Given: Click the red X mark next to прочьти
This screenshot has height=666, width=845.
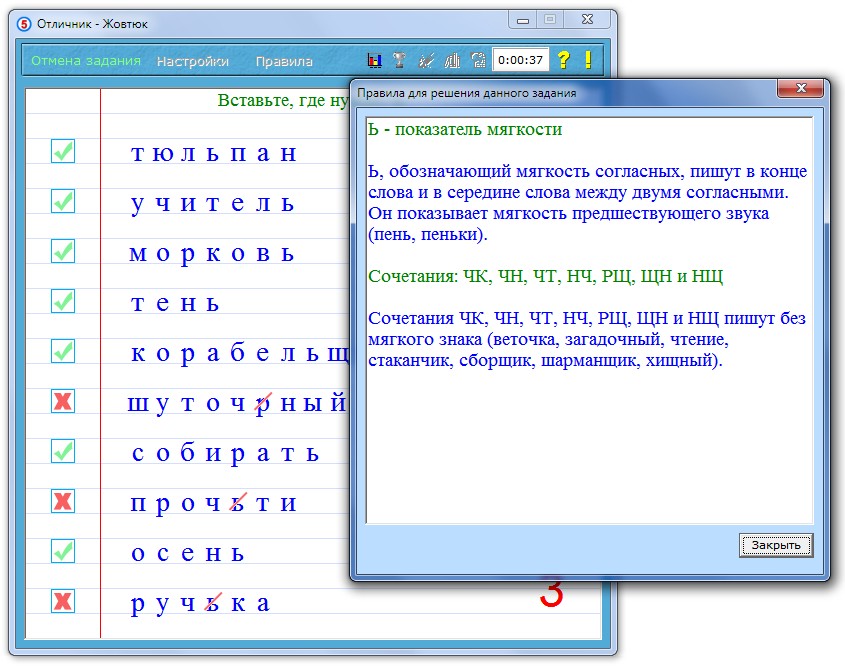Looking at the screenshot, I should 63,501.
